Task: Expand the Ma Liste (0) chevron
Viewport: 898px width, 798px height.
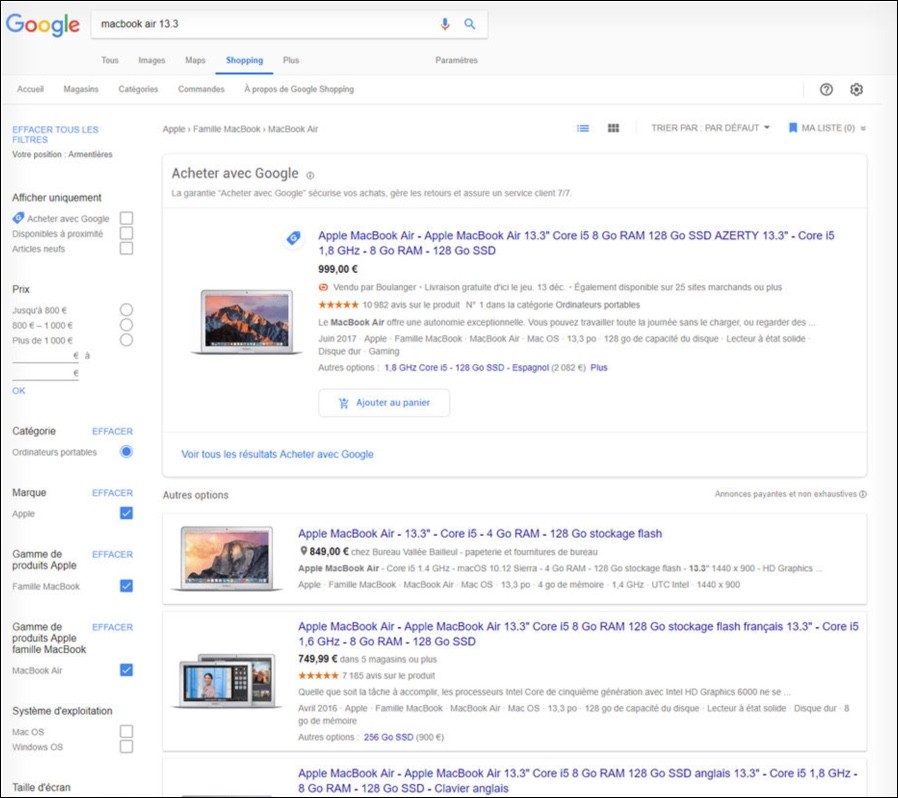Action: click(x=863, y=128)
